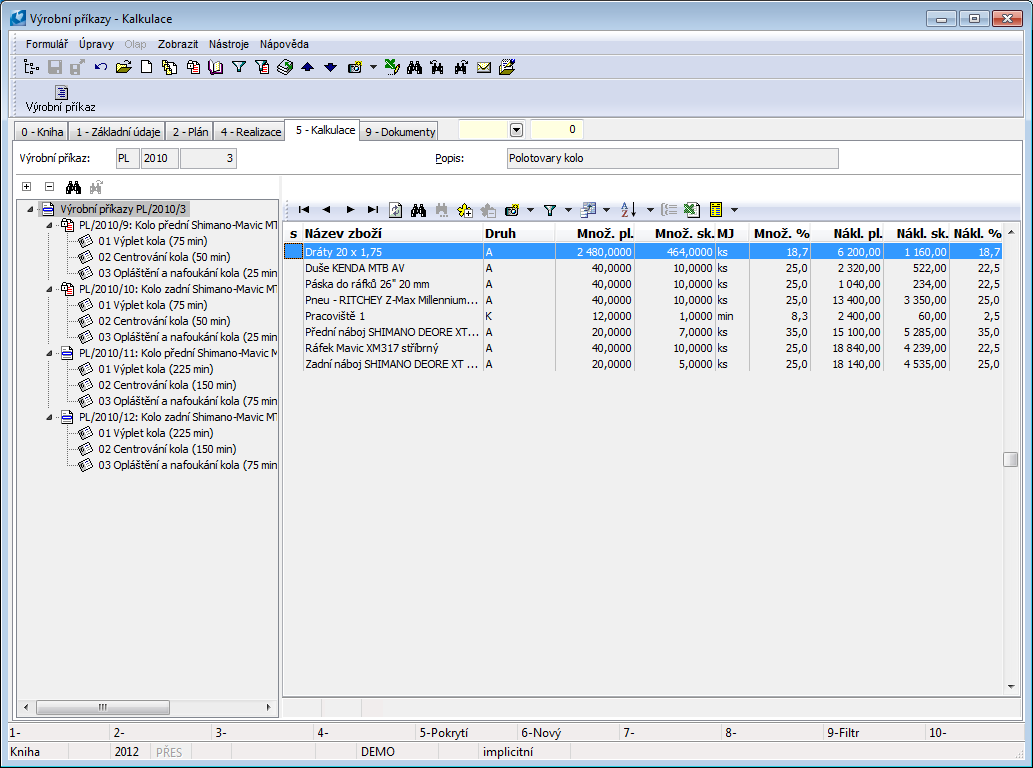
Task: Click the Výrobní příkaz toolbar button
Action: (x=61, y=98)
